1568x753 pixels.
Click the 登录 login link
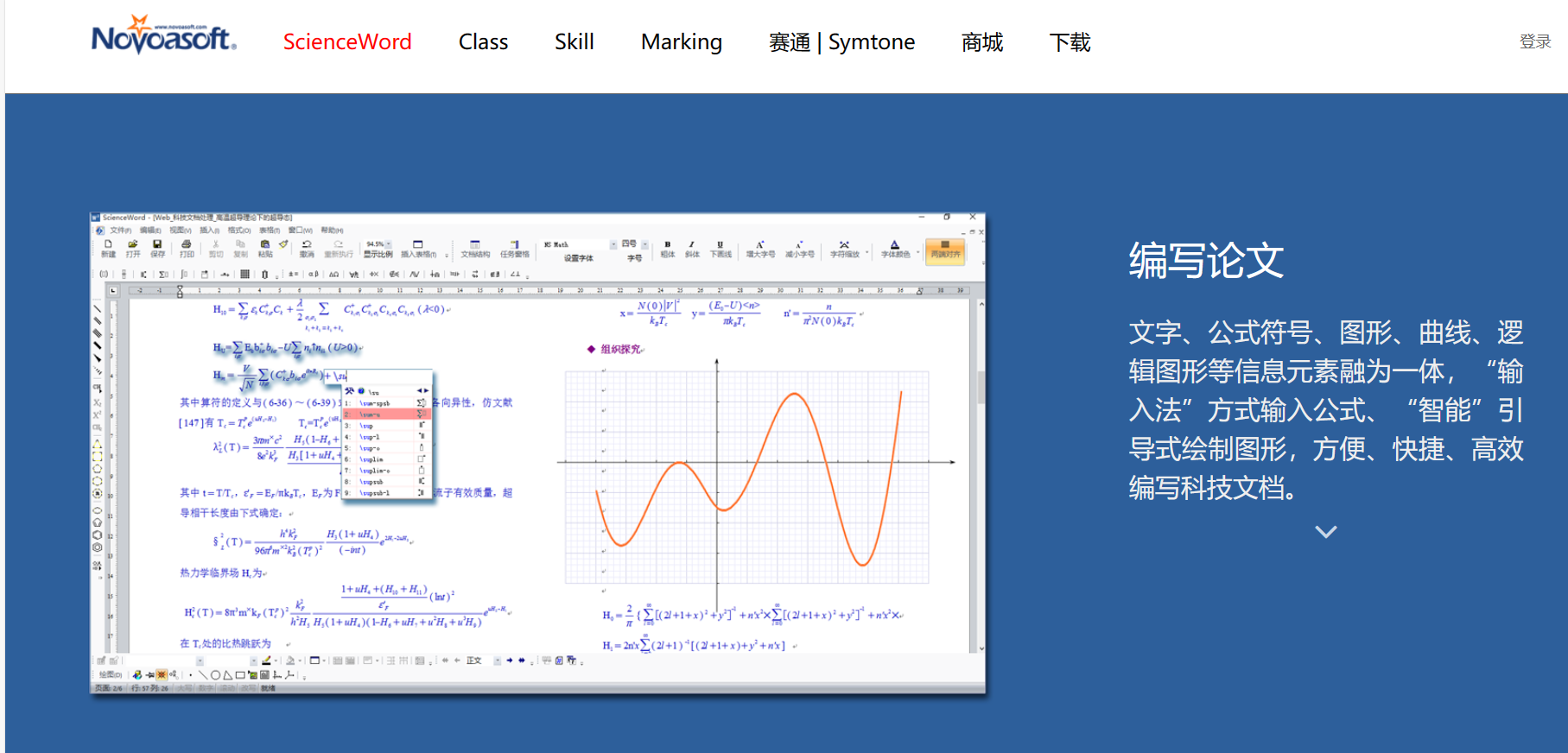(x=1535, y=41)
